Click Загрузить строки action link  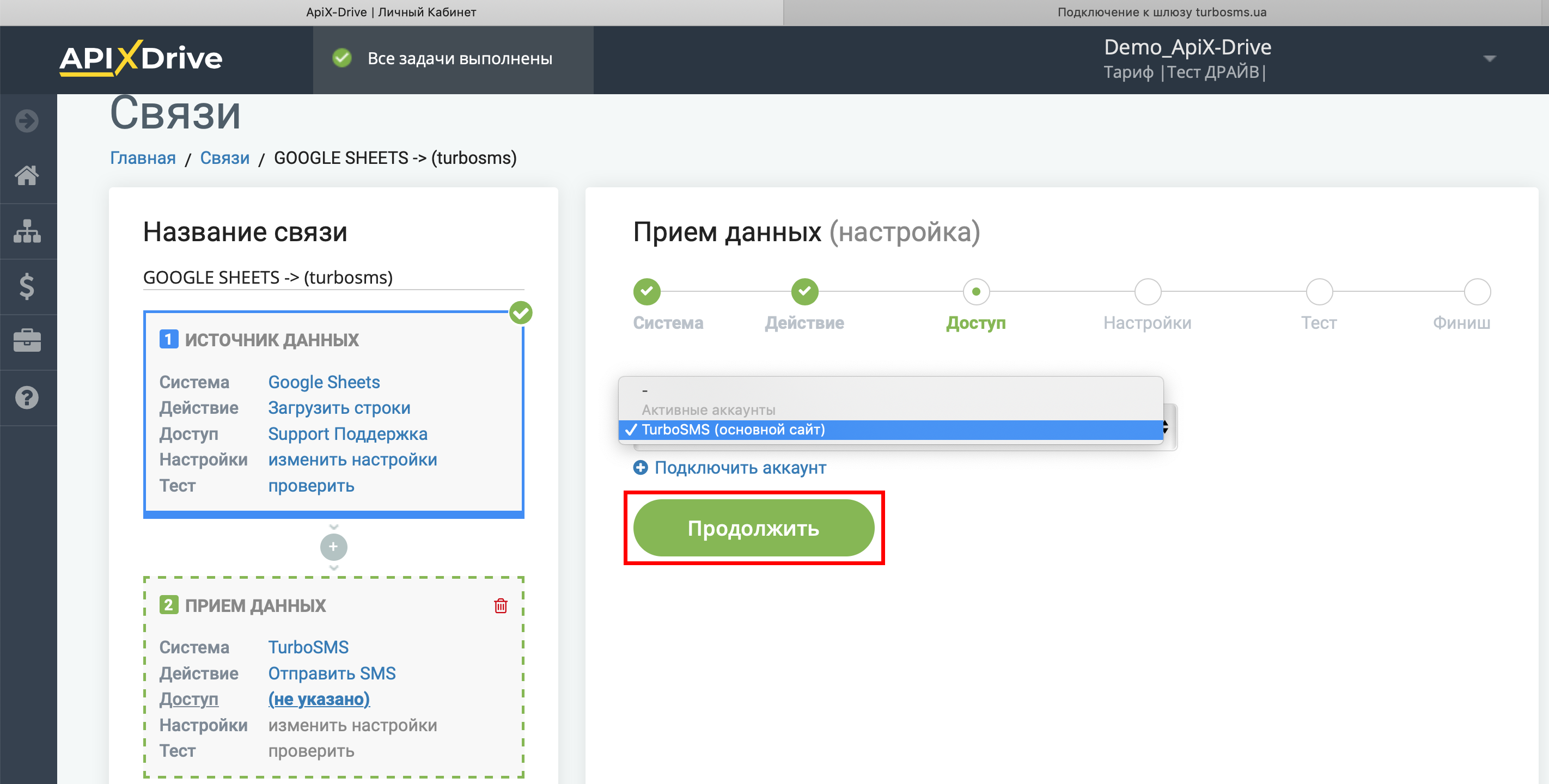pyautogui.click(x=339, y=408)
